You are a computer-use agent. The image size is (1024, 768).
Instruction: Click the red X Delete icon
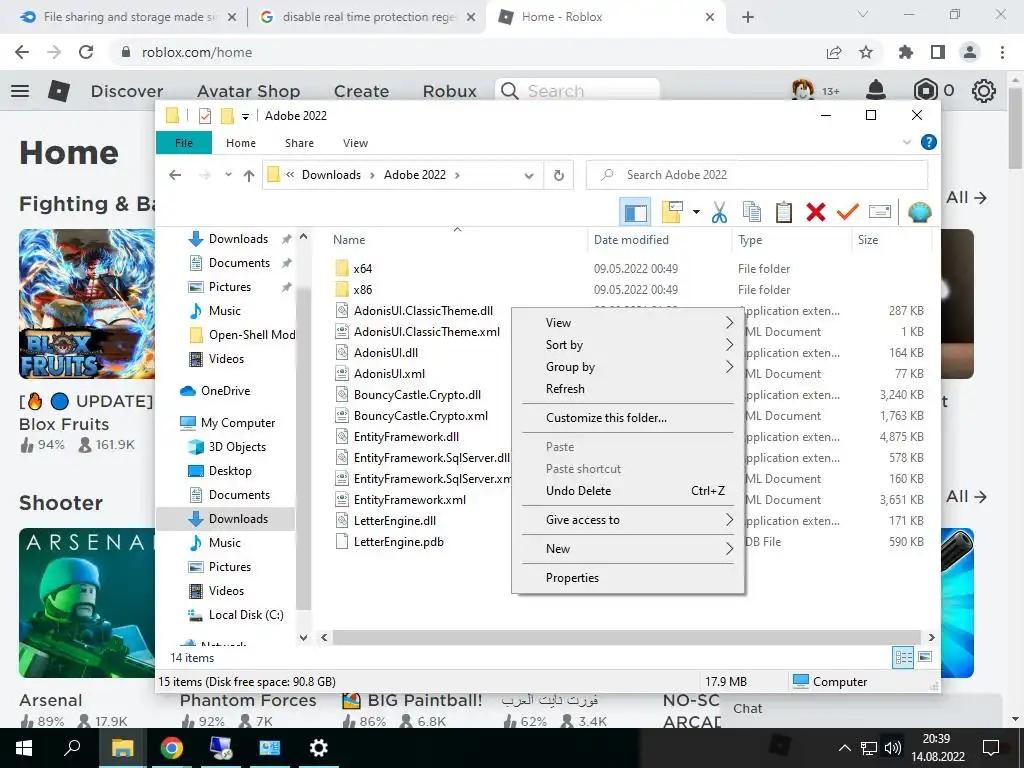816,212
